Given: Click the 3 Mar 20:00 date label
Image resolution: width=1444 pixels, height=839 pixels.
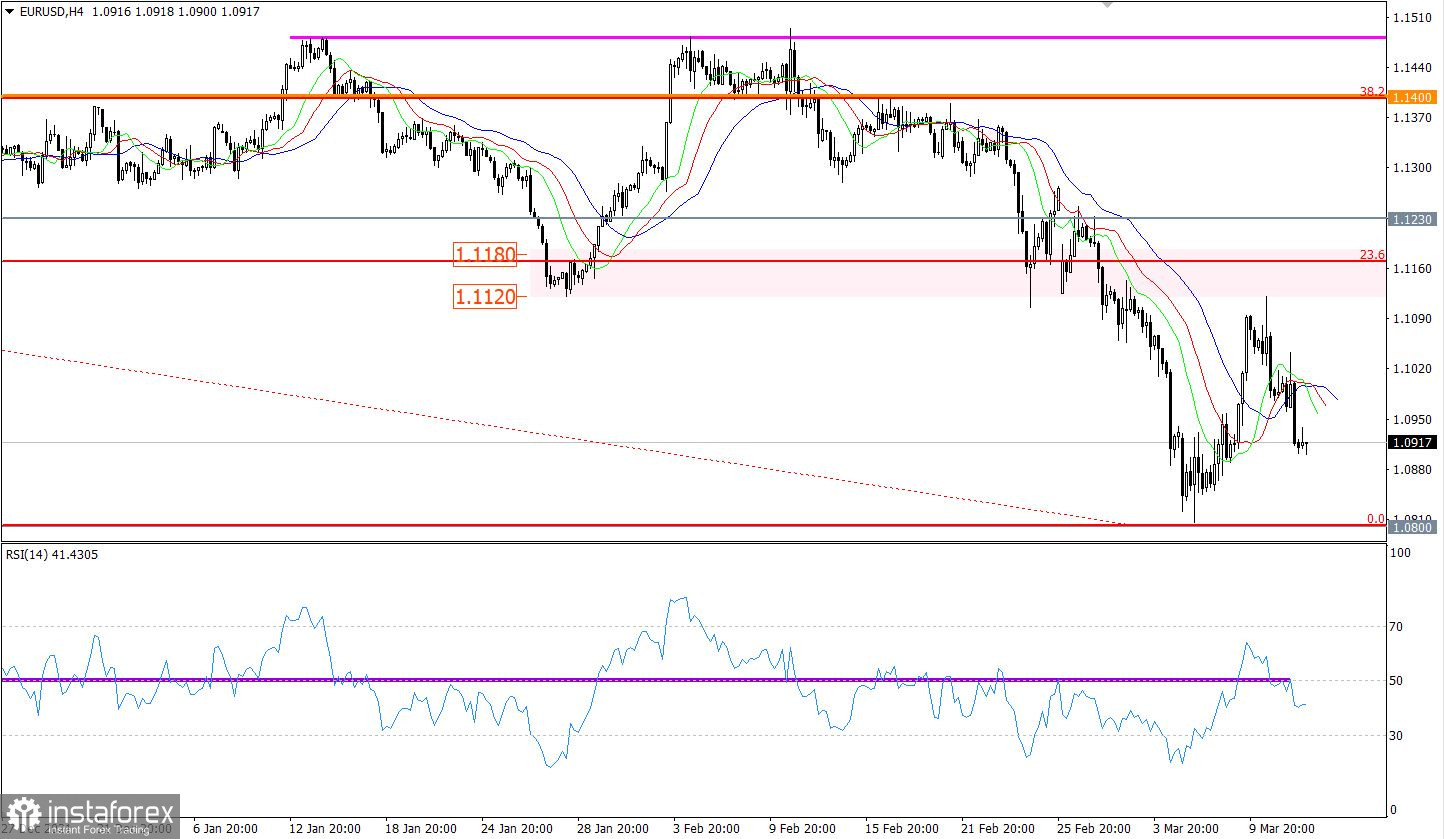Looking at the screenshot, I should (1185, 829).
